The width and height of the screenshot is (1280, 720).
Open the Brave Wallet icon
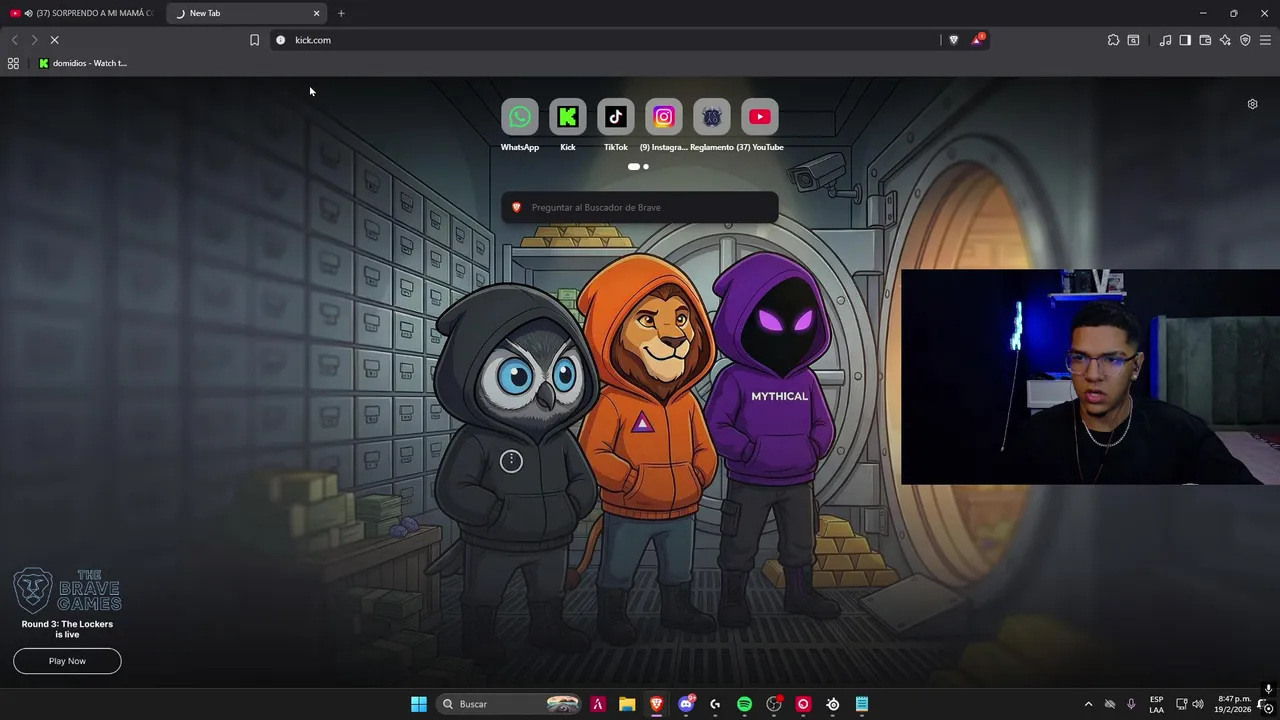[x=1205, y=40]
